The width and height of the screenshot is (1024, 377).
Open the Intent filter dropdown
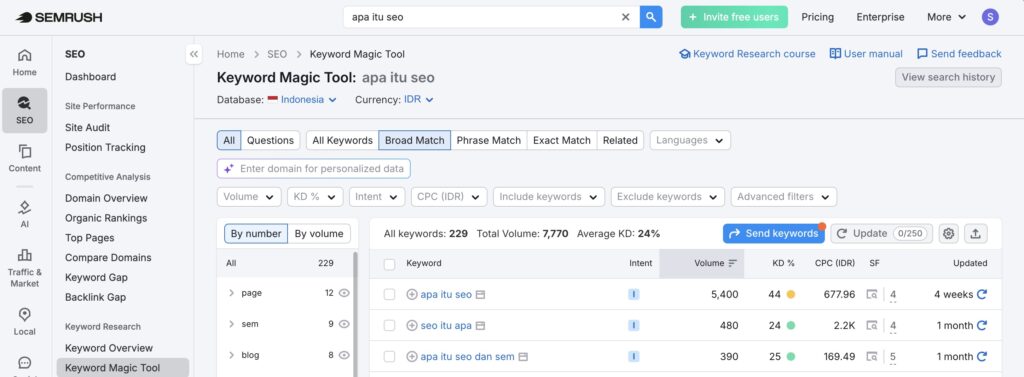click(377, 197)
